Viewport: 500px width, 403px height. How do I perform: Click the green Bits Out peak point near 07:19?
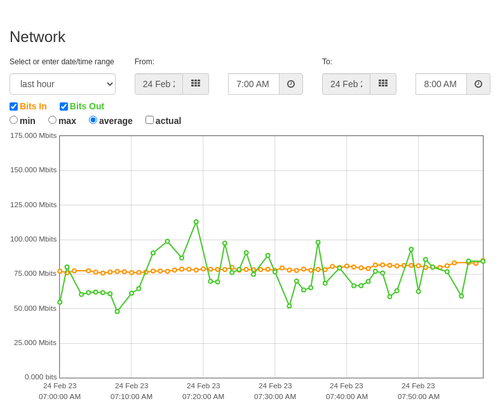[x=196, y=222]
